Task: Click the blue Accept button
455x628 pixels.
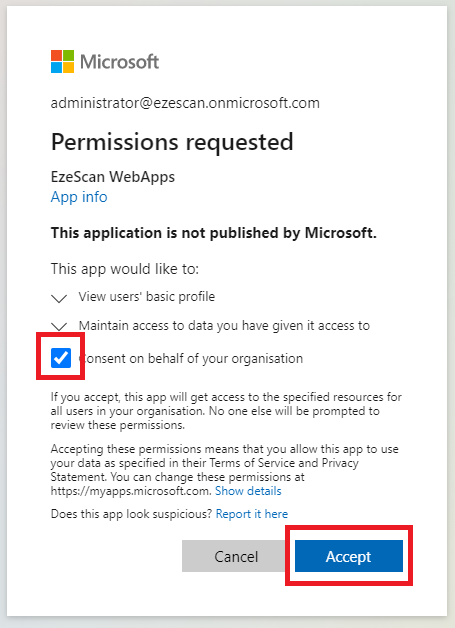Action: click(349, 556)
